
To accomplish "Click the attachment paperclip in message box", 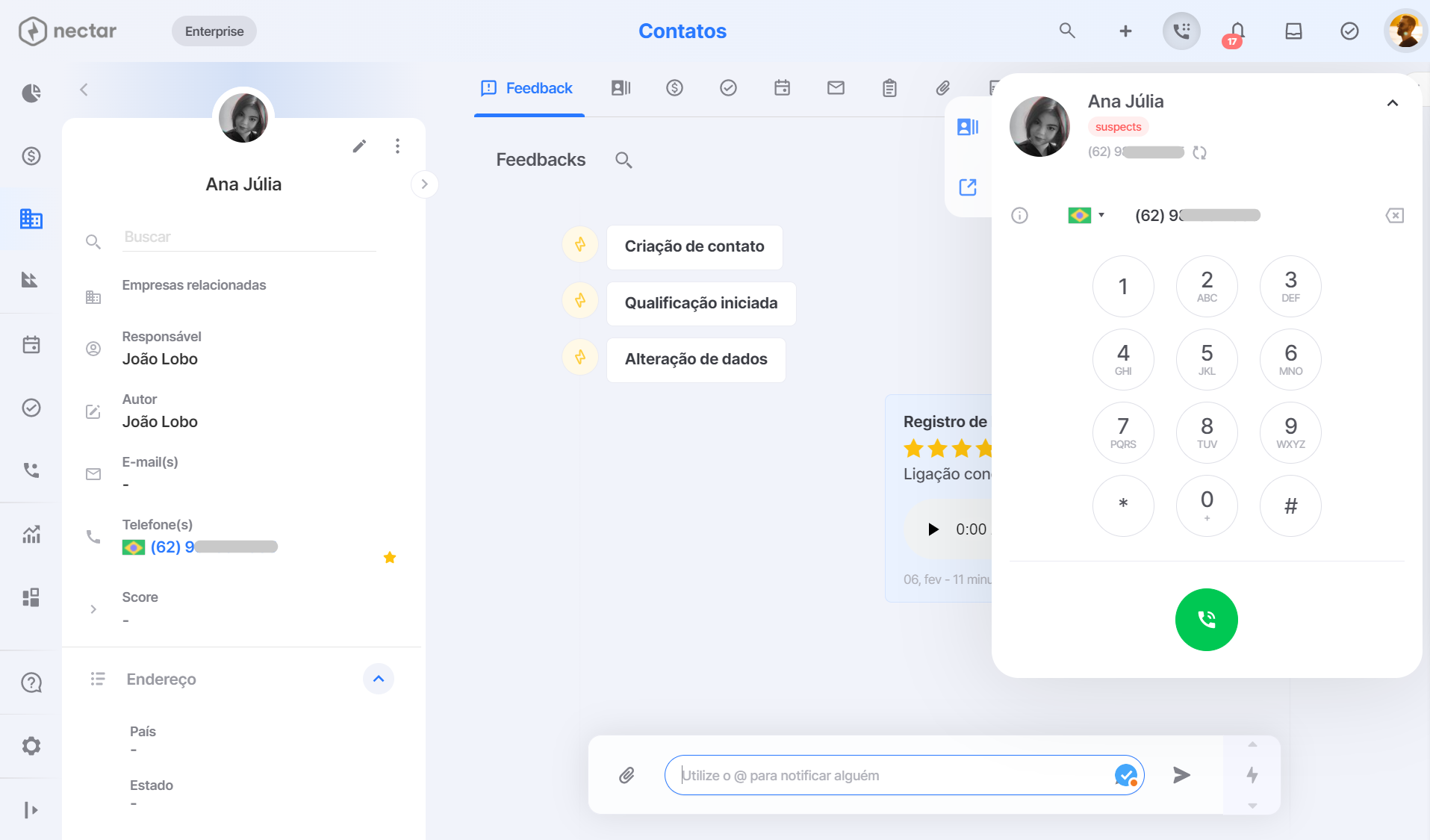I will pos(627,775).
